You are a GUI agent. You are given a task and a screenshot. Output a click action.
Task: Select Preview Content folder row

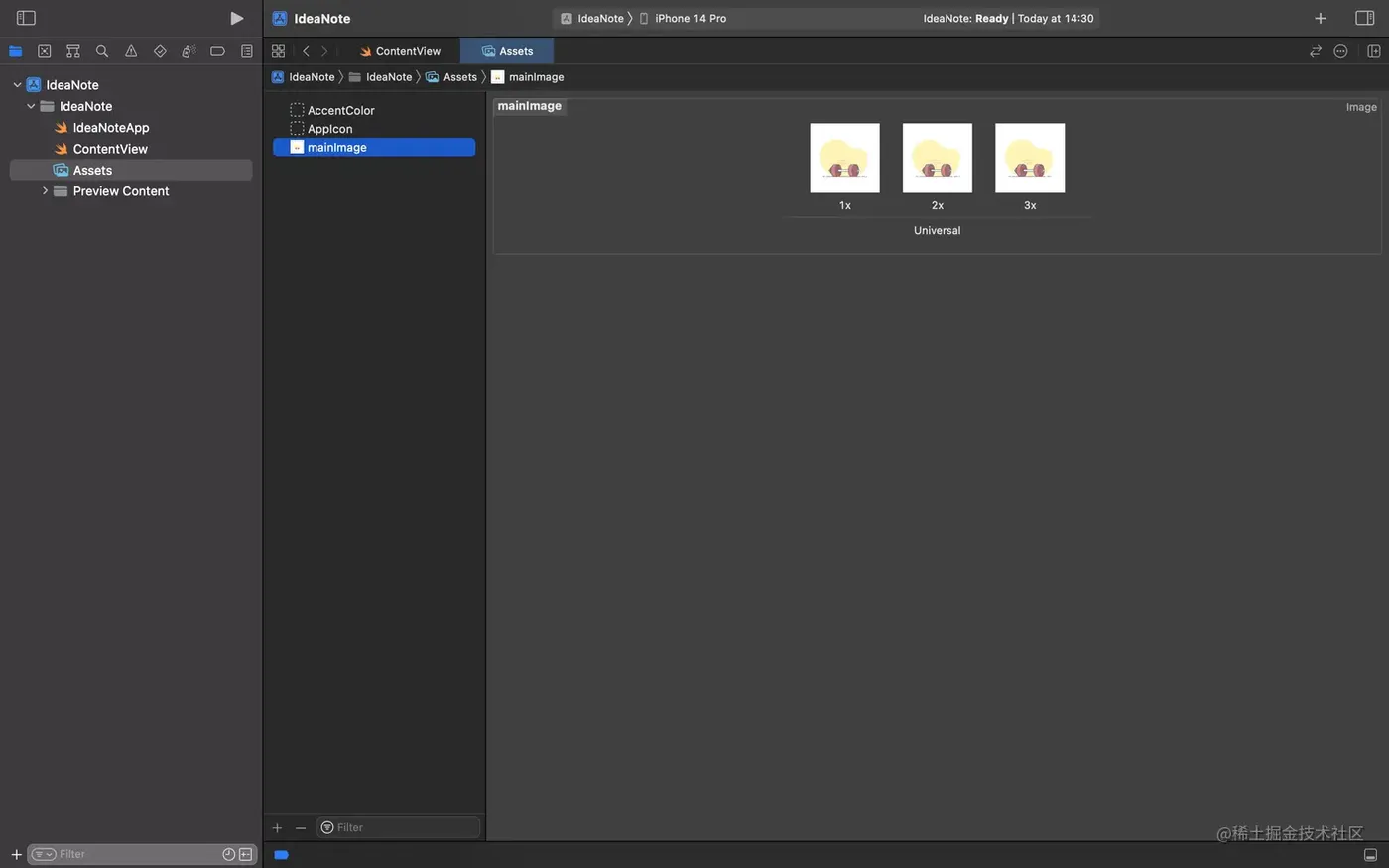pyautogui.click(x=131, y=191)
